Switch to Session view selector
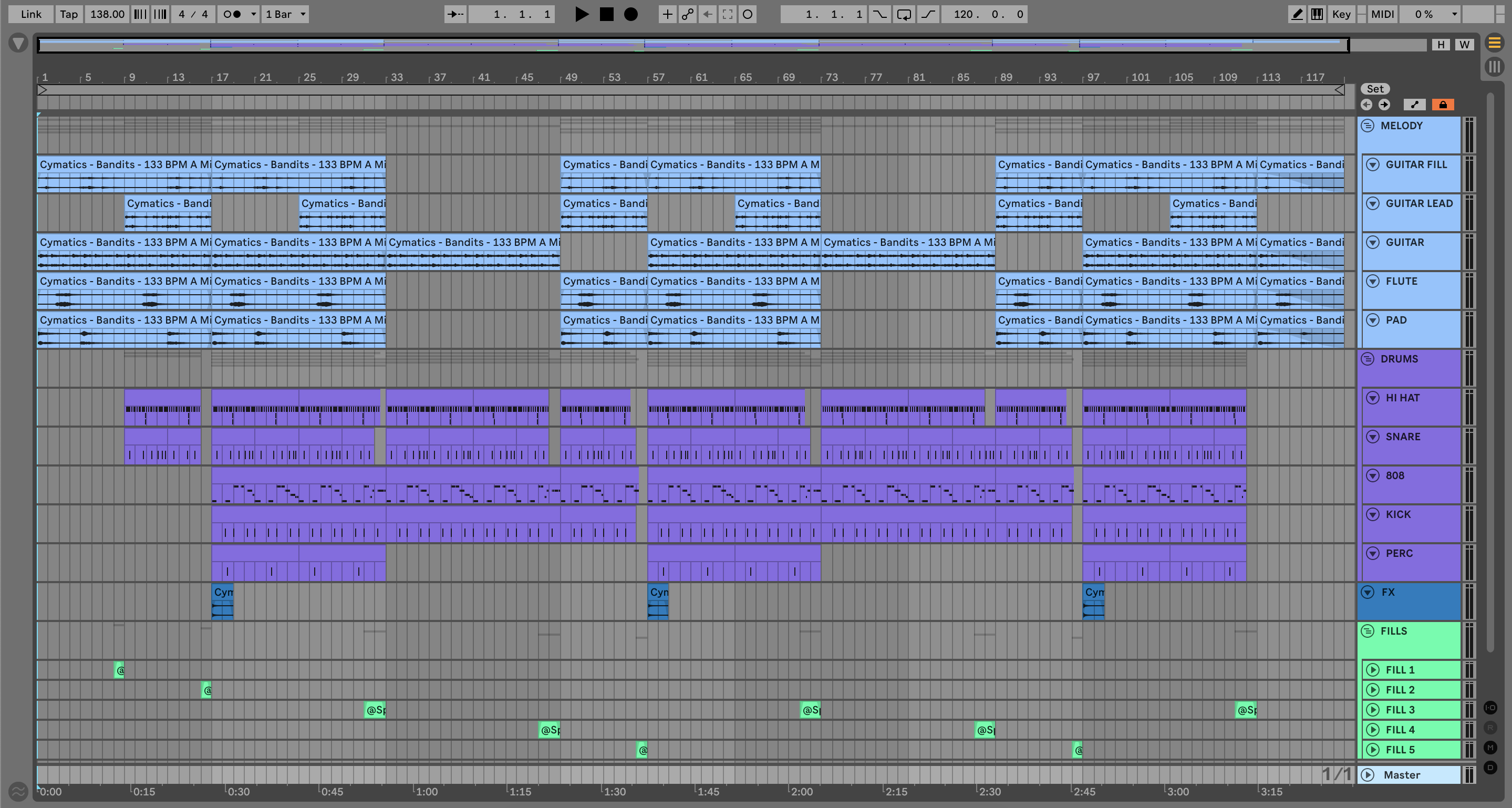The width and height of the screenshot is (1512, 808). (x=1494, y=66)
